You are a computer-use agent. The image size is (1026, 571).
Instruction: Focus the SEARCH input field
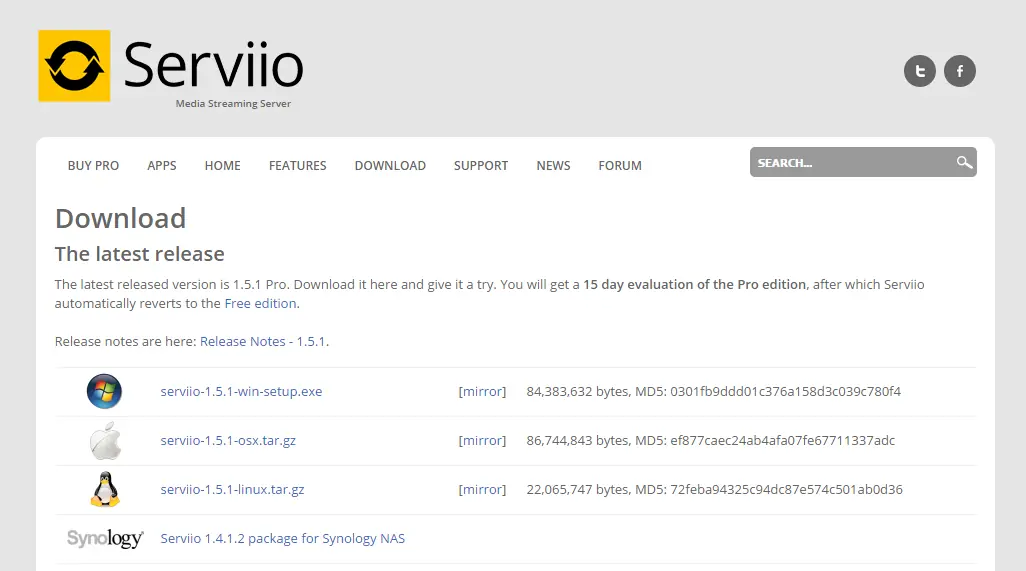click(863, 162)
